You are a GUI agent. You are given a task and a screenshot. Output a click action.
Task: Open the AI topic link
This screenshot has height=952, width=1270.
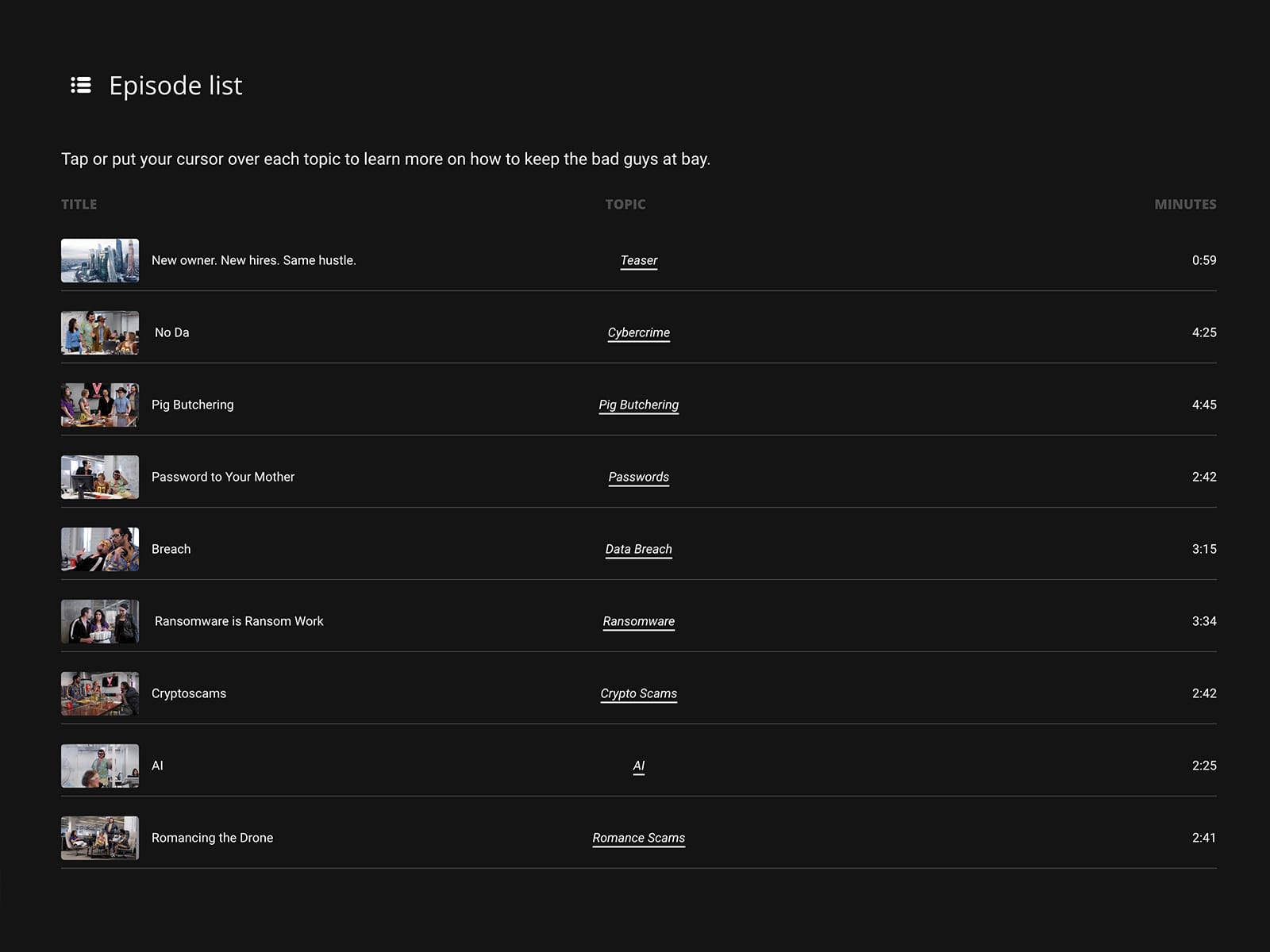click(x=639, y=766)
